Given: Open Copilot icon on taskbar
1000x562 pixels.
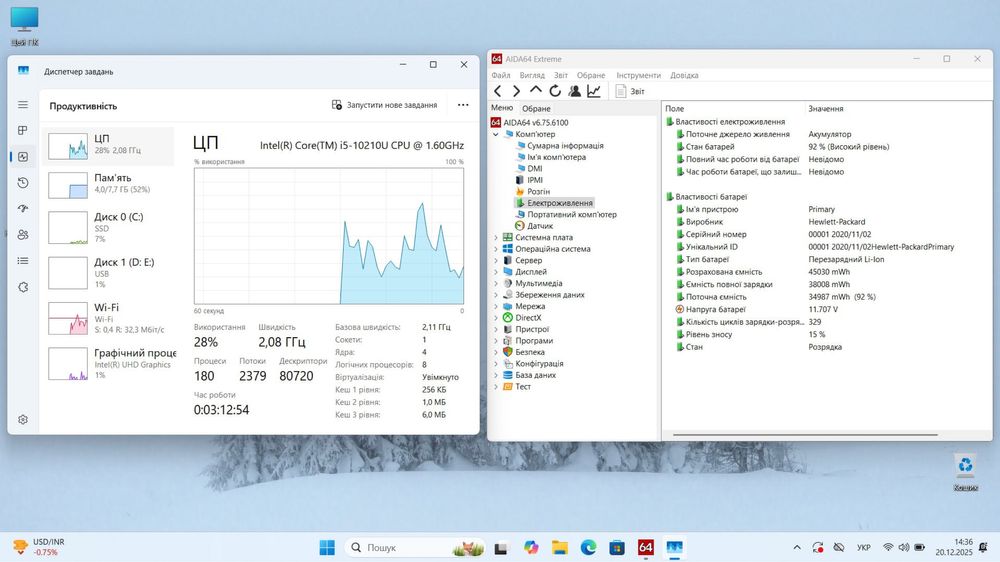Looking at the screenshot, I should (x=531, y=547).
